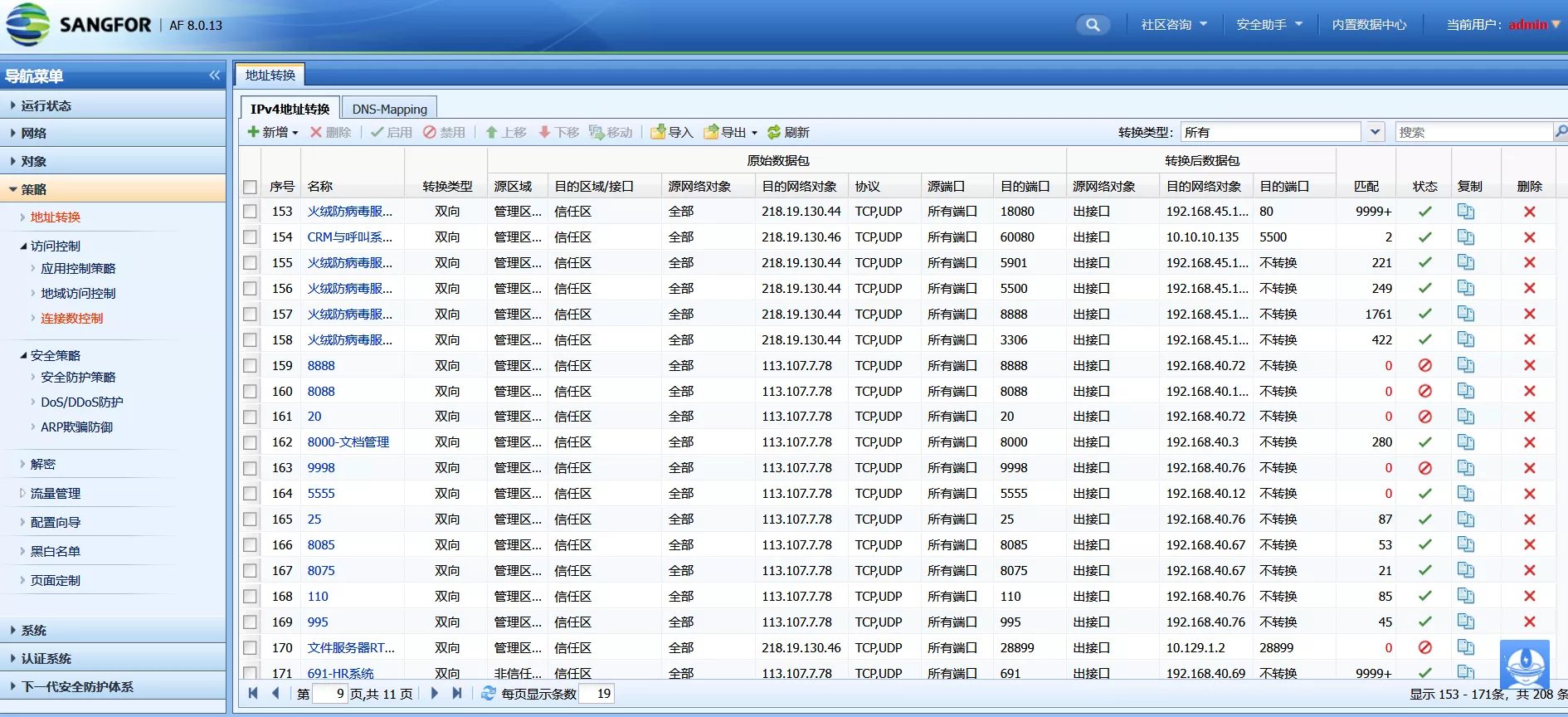
Task: Open the conversion type dropdown
Action: (x=1375, y=132)
